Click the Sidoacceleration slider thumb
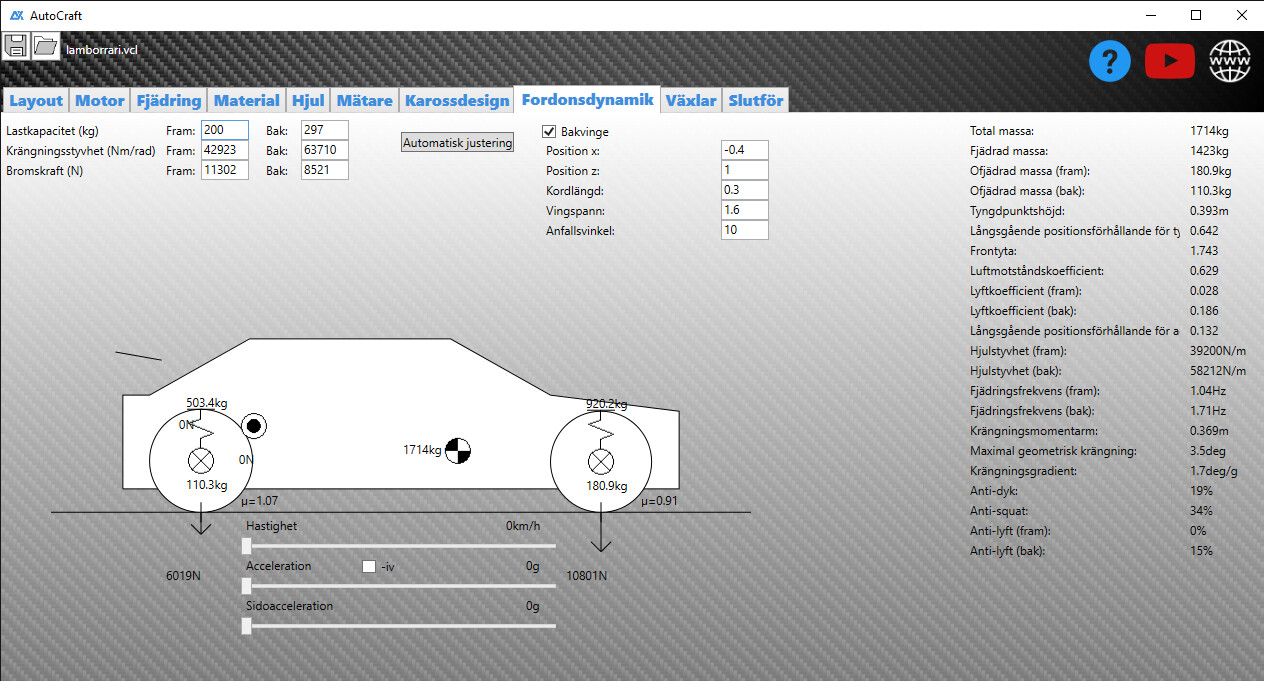This screenshot has height=681, width=1264. point(247,626)
